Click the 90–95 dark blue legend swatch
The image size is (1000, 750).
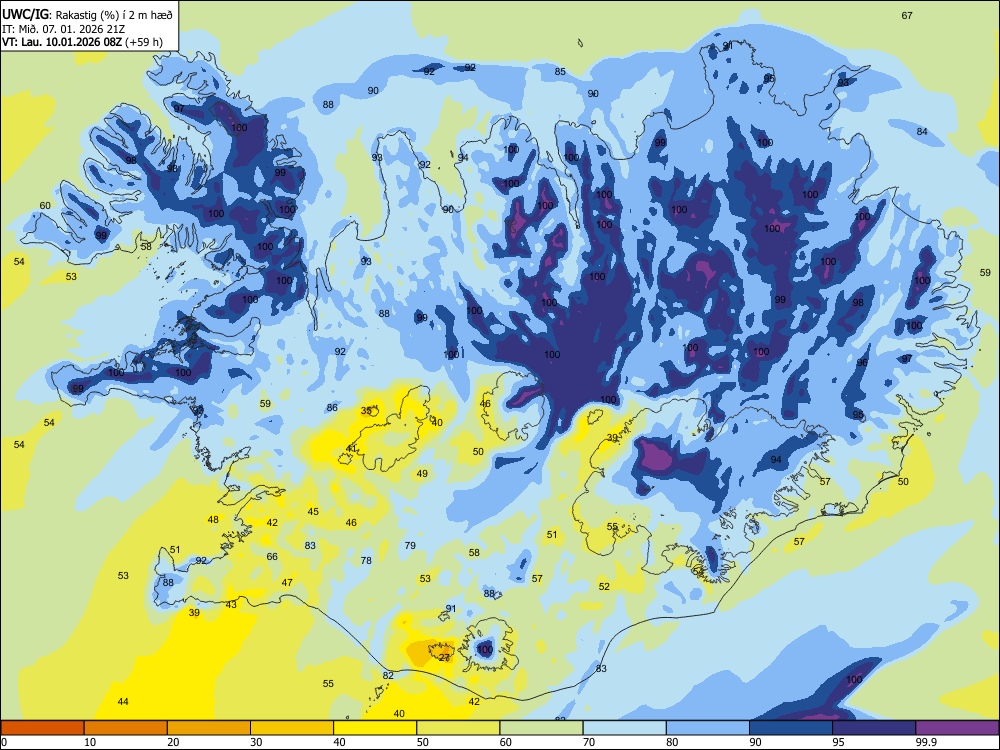(791, 728)
